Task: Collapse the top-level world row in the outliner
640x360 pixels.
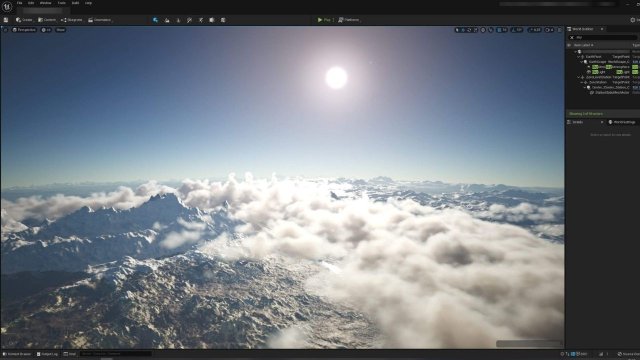Action: 576,51
